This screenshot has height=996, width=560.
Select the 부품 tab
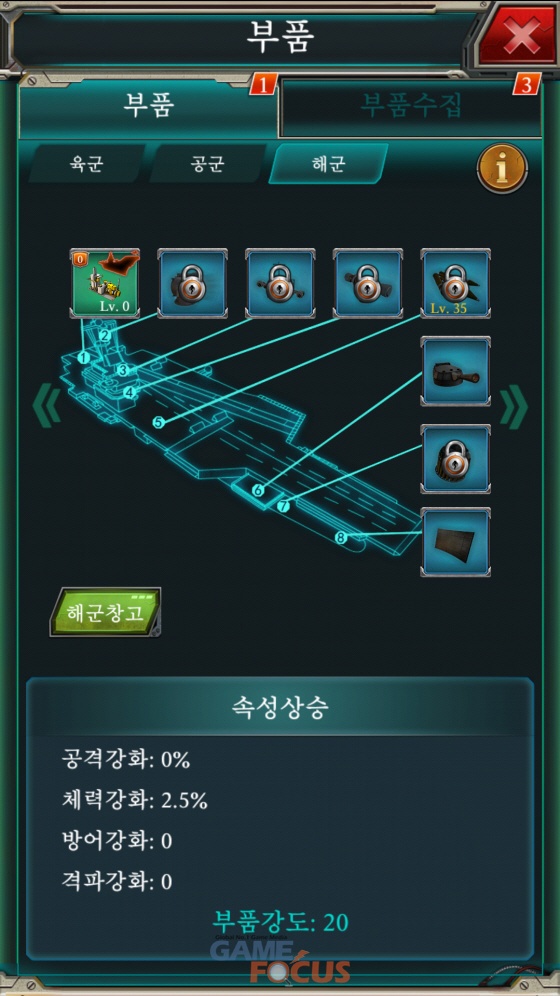[x=148, y=105]
